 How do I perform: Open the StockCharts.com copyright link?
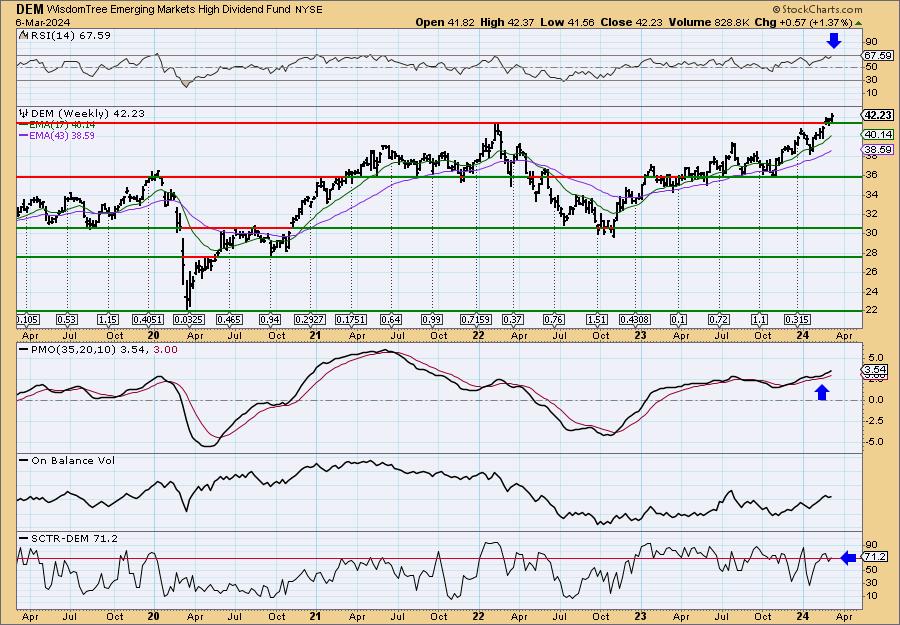tap(817, 9)
